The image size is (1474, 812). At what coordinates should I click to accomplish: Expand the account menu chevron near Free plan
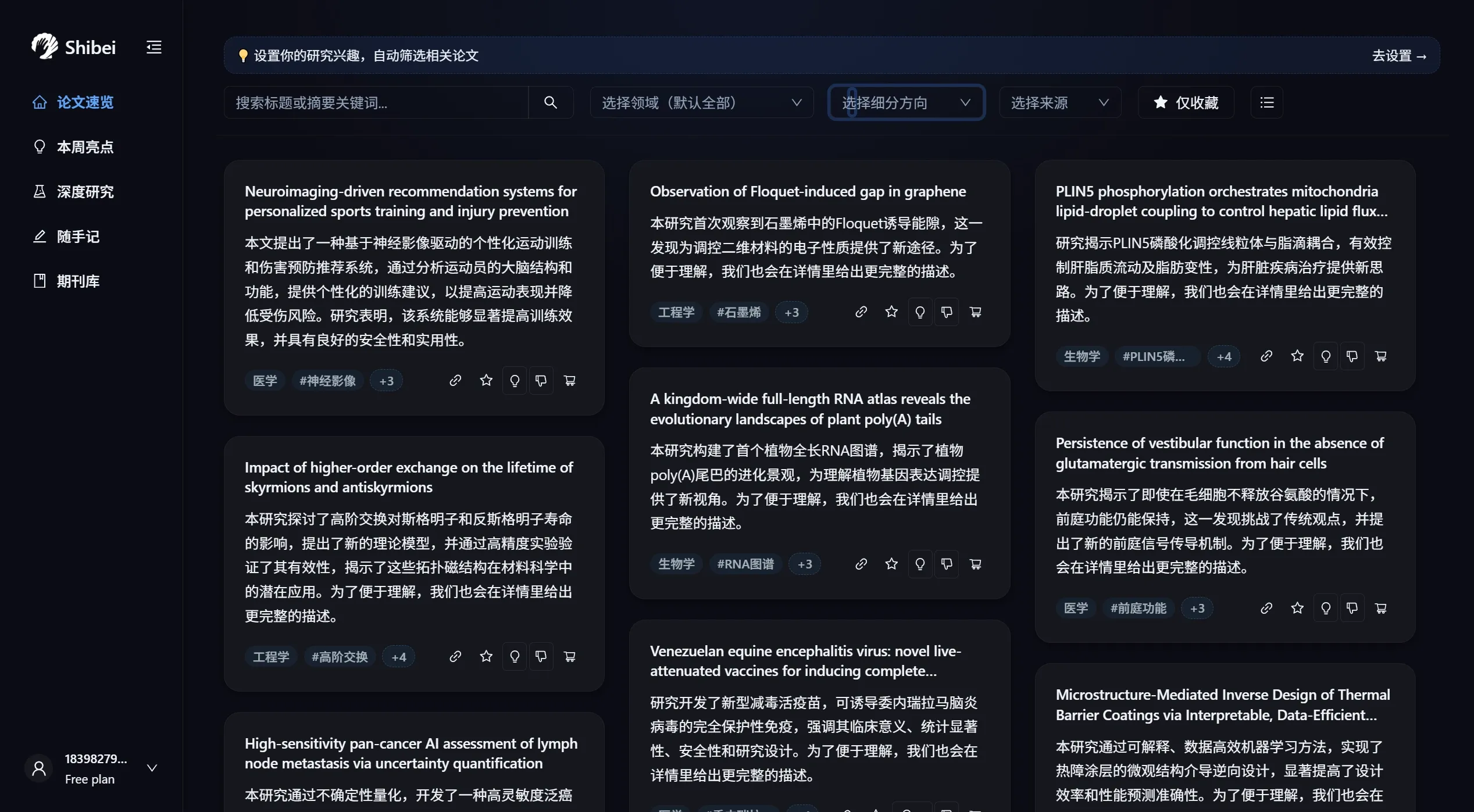[x=152, y=767]
